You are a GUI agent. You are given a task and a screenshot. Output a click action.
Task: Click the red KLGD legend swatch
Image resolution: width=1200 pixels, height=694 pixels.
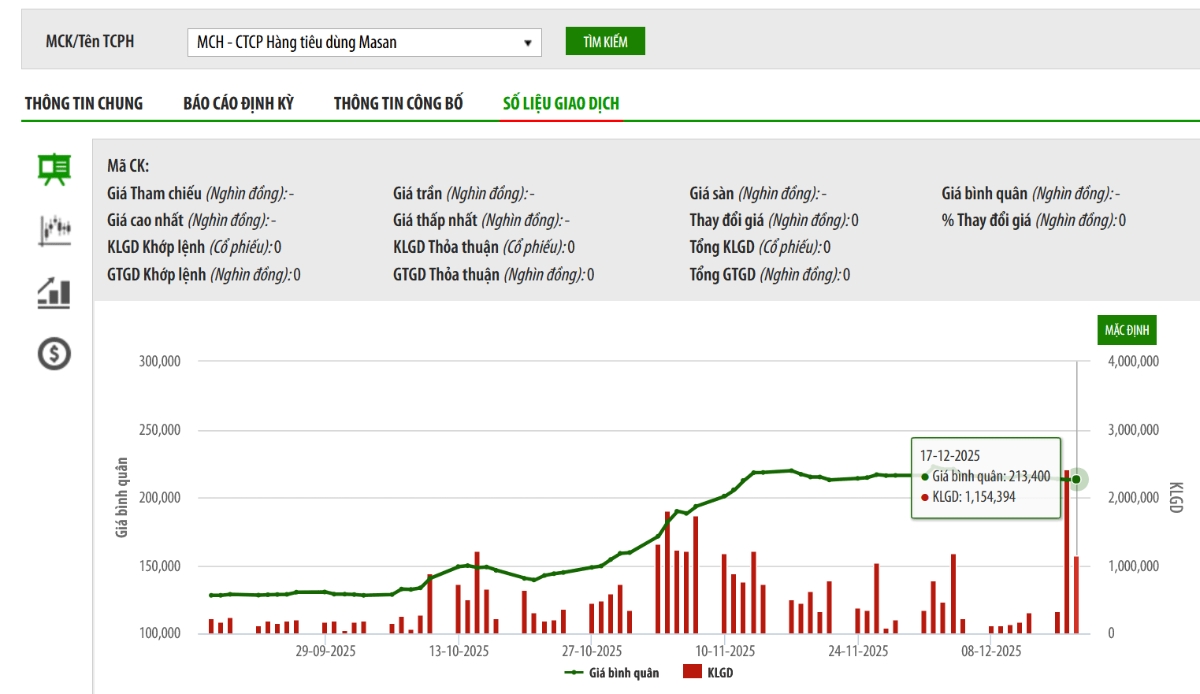(x=692, y=673)
